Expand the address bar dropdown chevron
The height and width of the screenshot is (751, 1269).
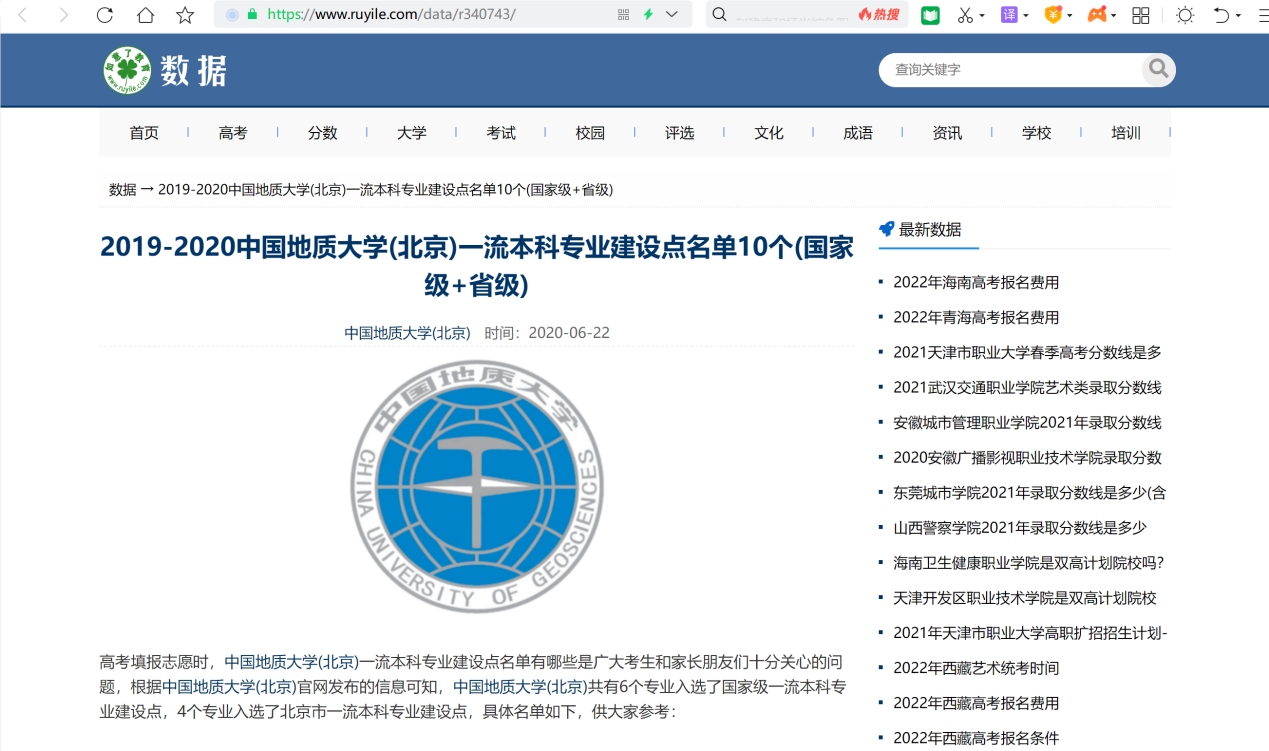(672, 15)
